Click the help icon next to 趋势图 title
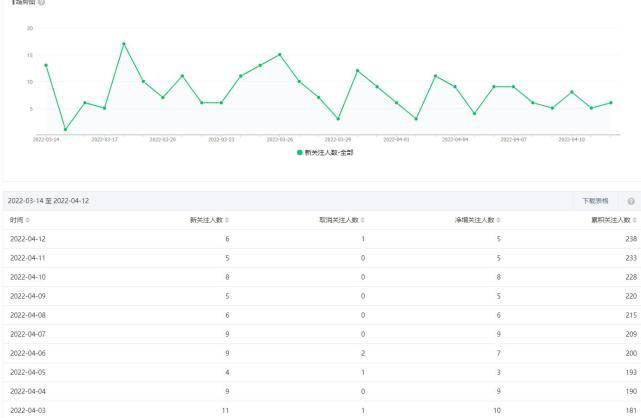Screen dimensions: 641x418 pos(41,3)
